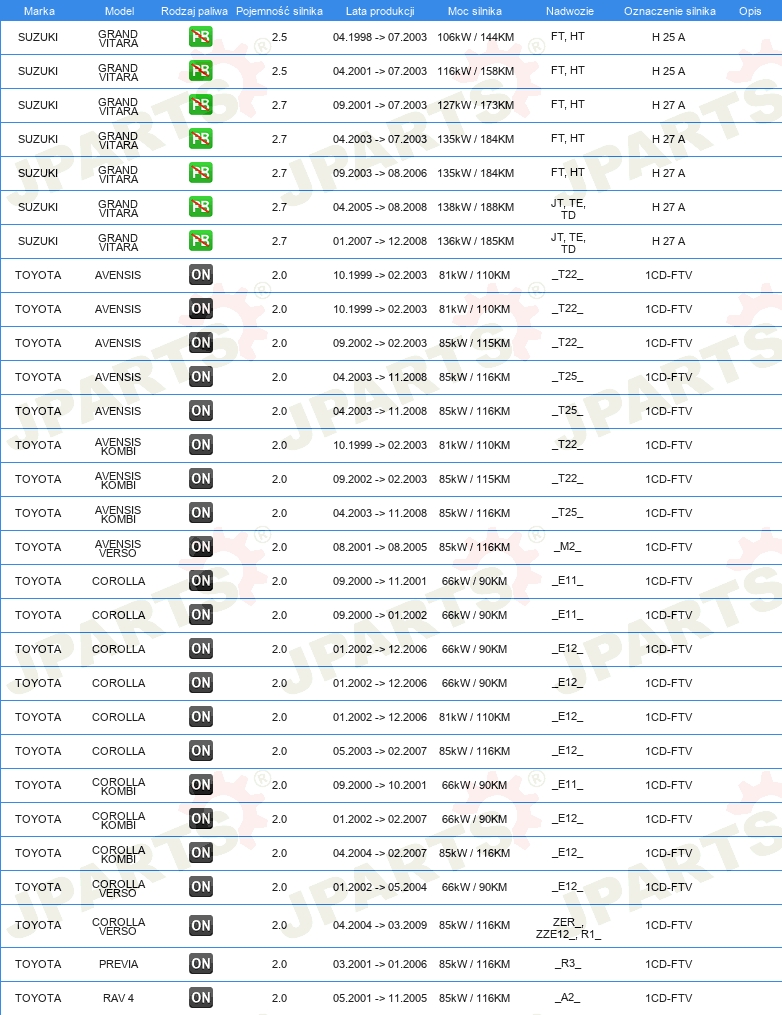Click ON icon for Corolla Verso 04.2004 -> 03.2009

point(201,925)
